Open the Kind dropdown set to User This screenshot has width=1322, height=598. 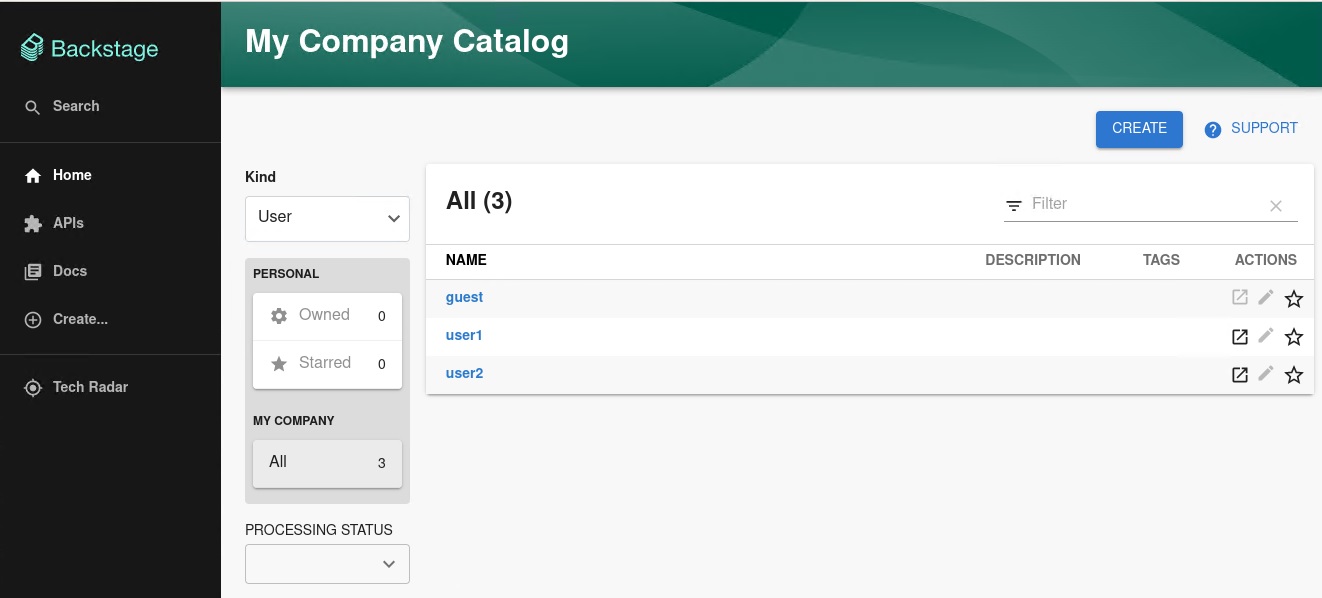click(327, 218)
